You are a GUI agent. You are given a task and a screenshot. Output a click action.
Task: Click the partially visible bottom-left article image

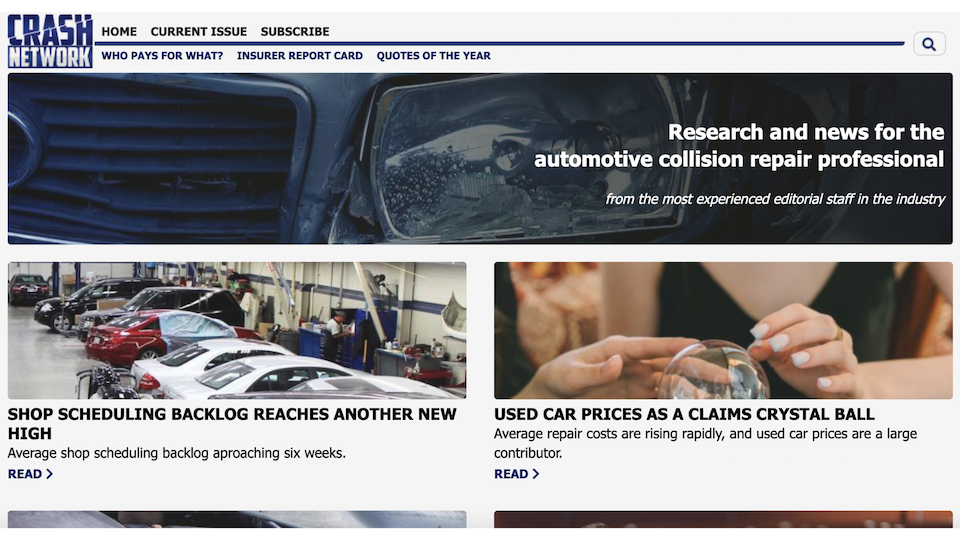(x=237, y=519)
